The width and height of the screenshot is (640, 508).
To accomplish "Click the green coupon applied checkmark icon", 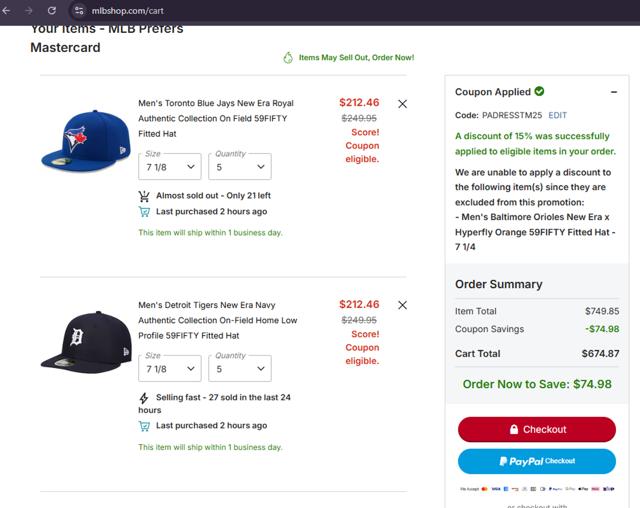I will (540, 92).
